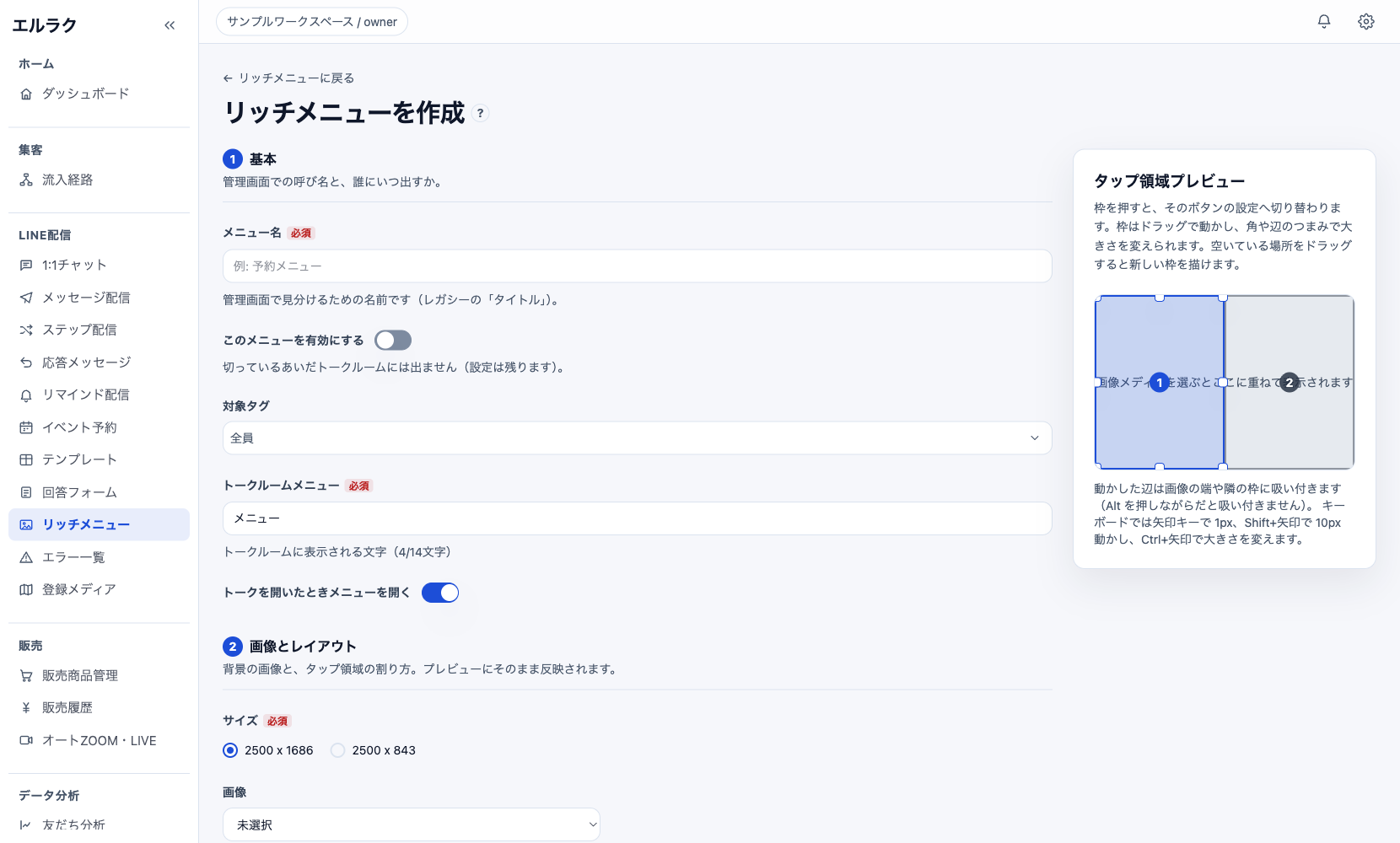
Task: Focus the メニュー名 input field
Action: click(x=638, y=266)
